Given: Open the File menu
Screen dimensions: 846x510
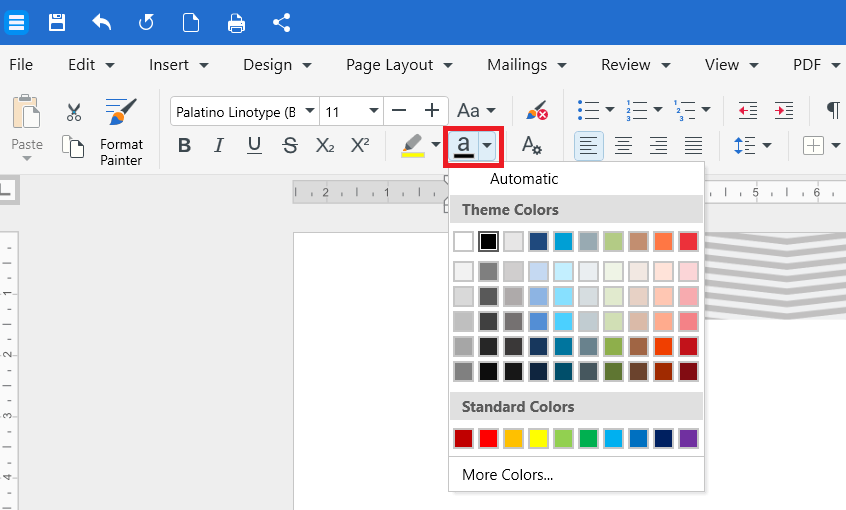Looking at the screenshot, I should coord(21,65).
